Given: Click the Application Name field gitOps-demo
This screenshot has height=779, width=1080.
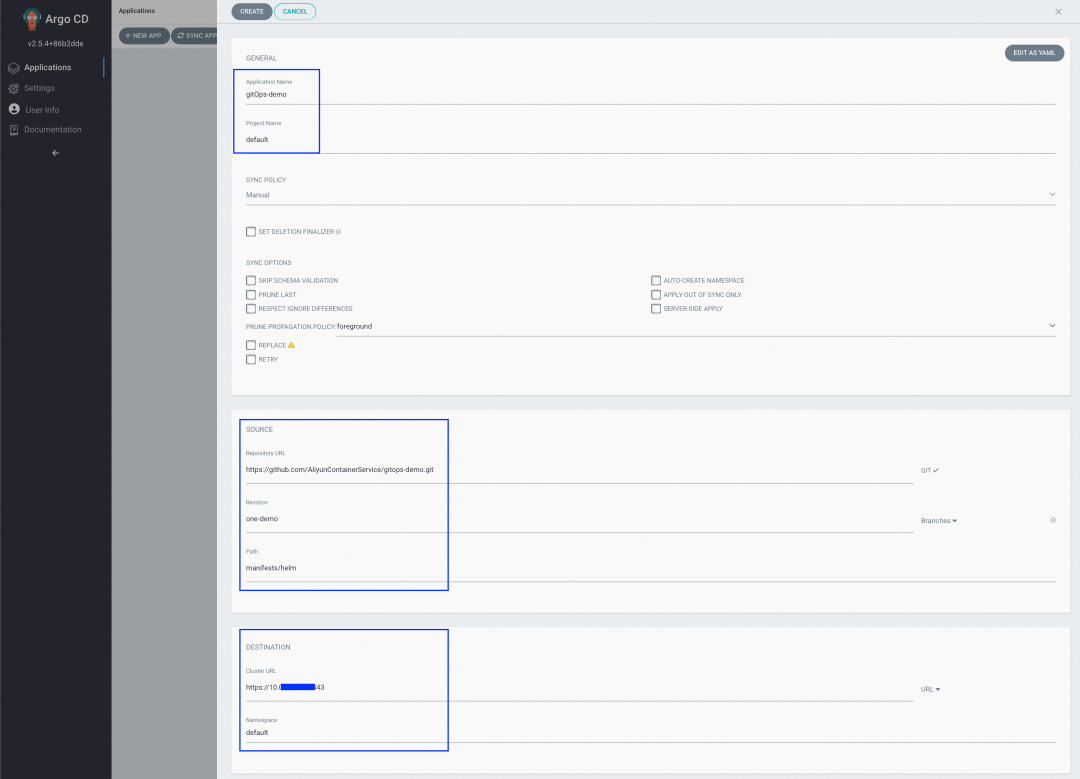Looking at the screenshot, I should coord(650,94).
